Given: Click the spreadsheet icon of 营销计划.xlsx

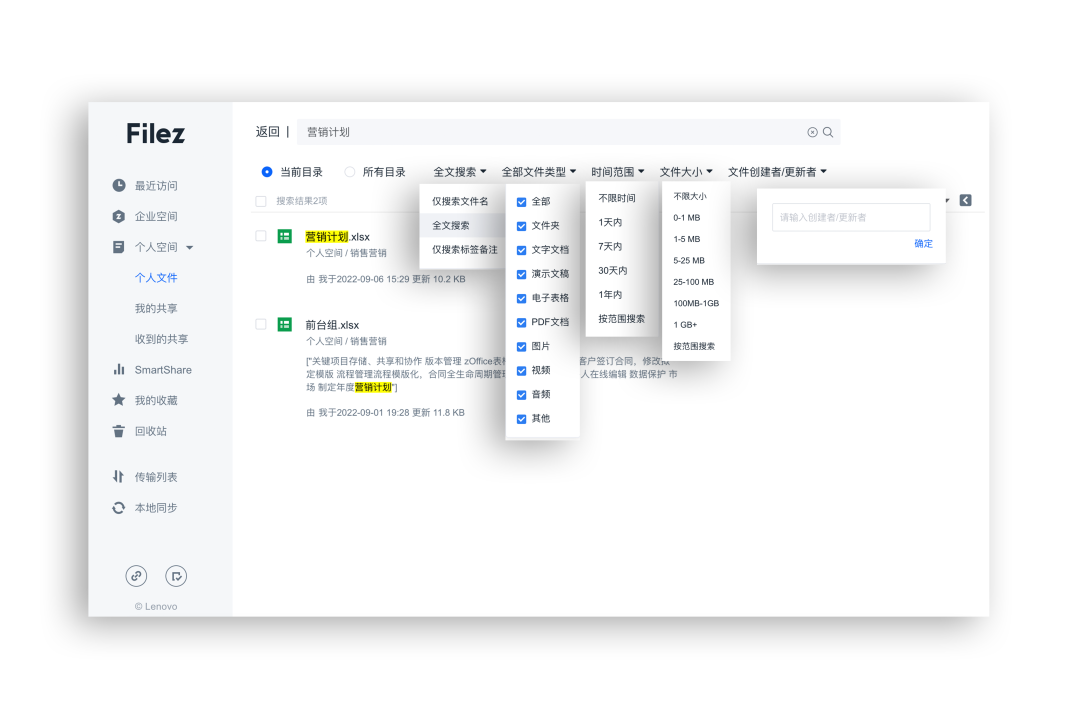Looking at the screenshot, I should coord(284,236).
